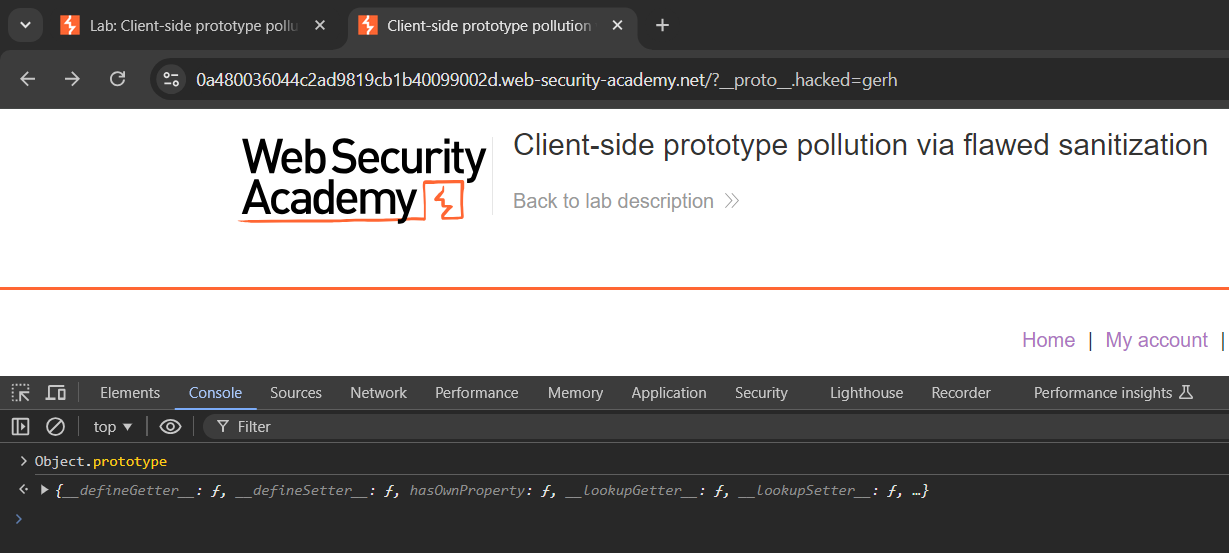The height and width of the screenshot is (553, 1229).
Task: Open the site information icon in address bar
Action: tap(171, 79)
